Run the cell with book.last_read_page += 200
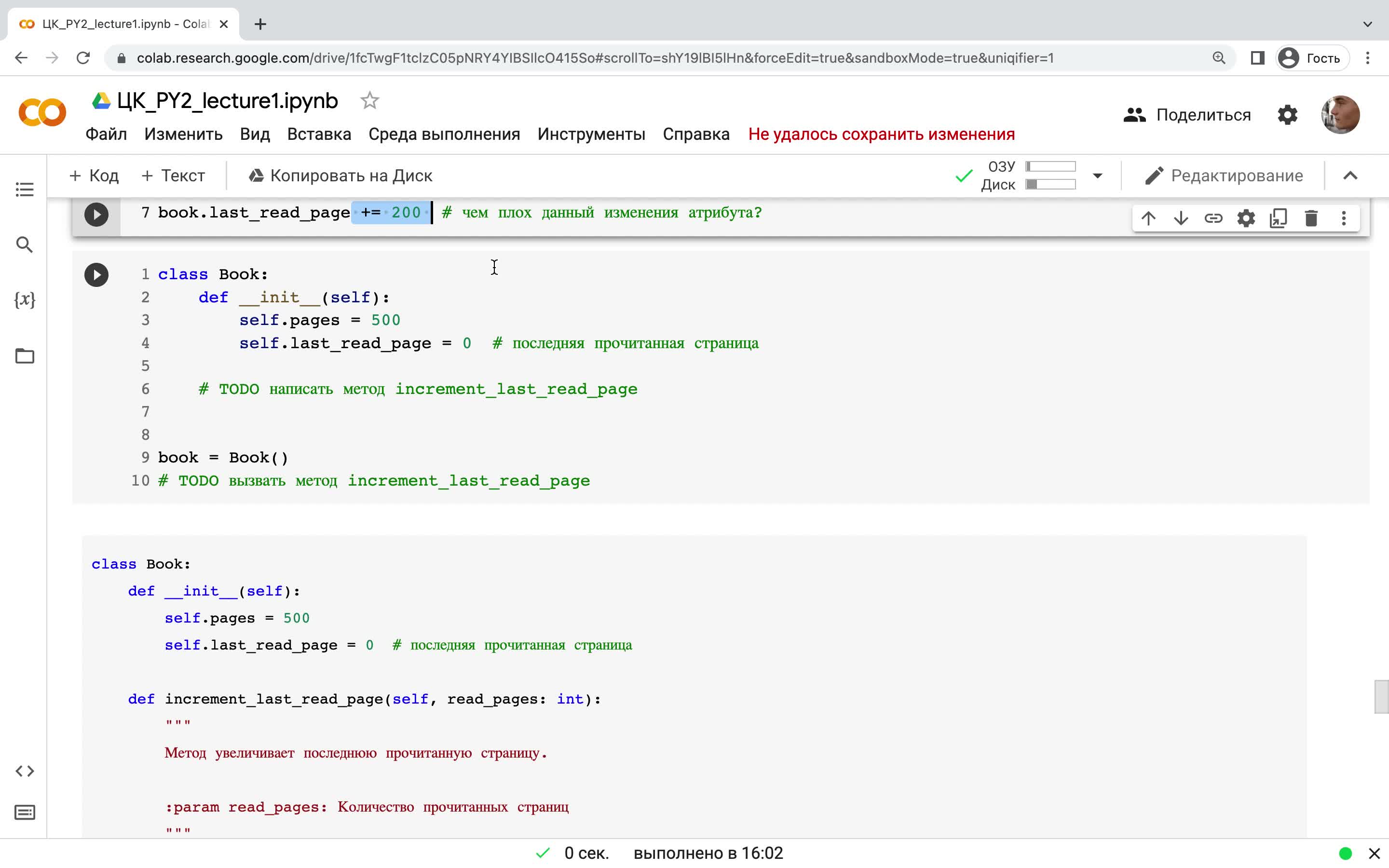 pyautogui.click(x=96, y=215)
